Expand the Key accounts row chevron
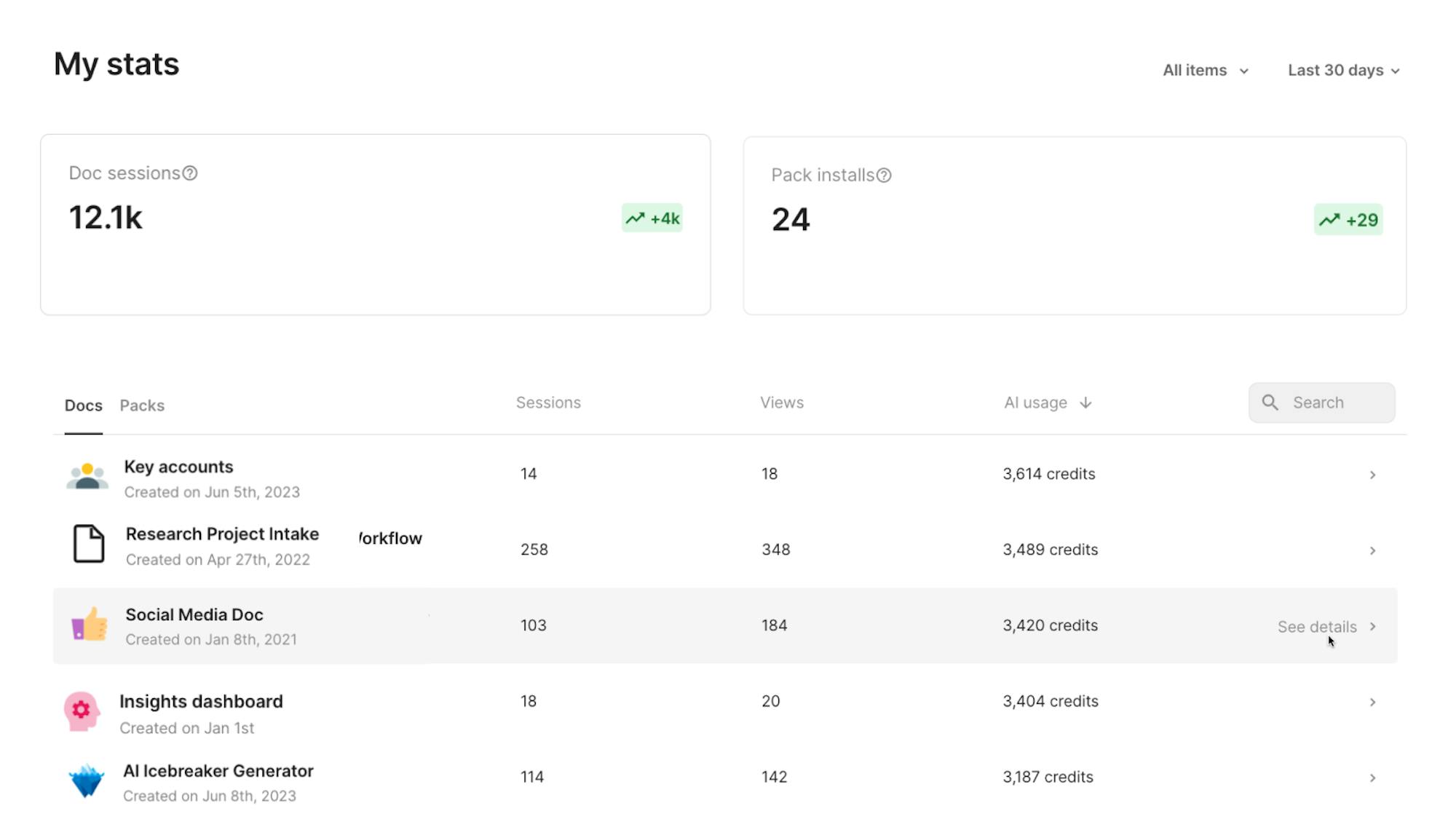 click(x=1372, y=475)
